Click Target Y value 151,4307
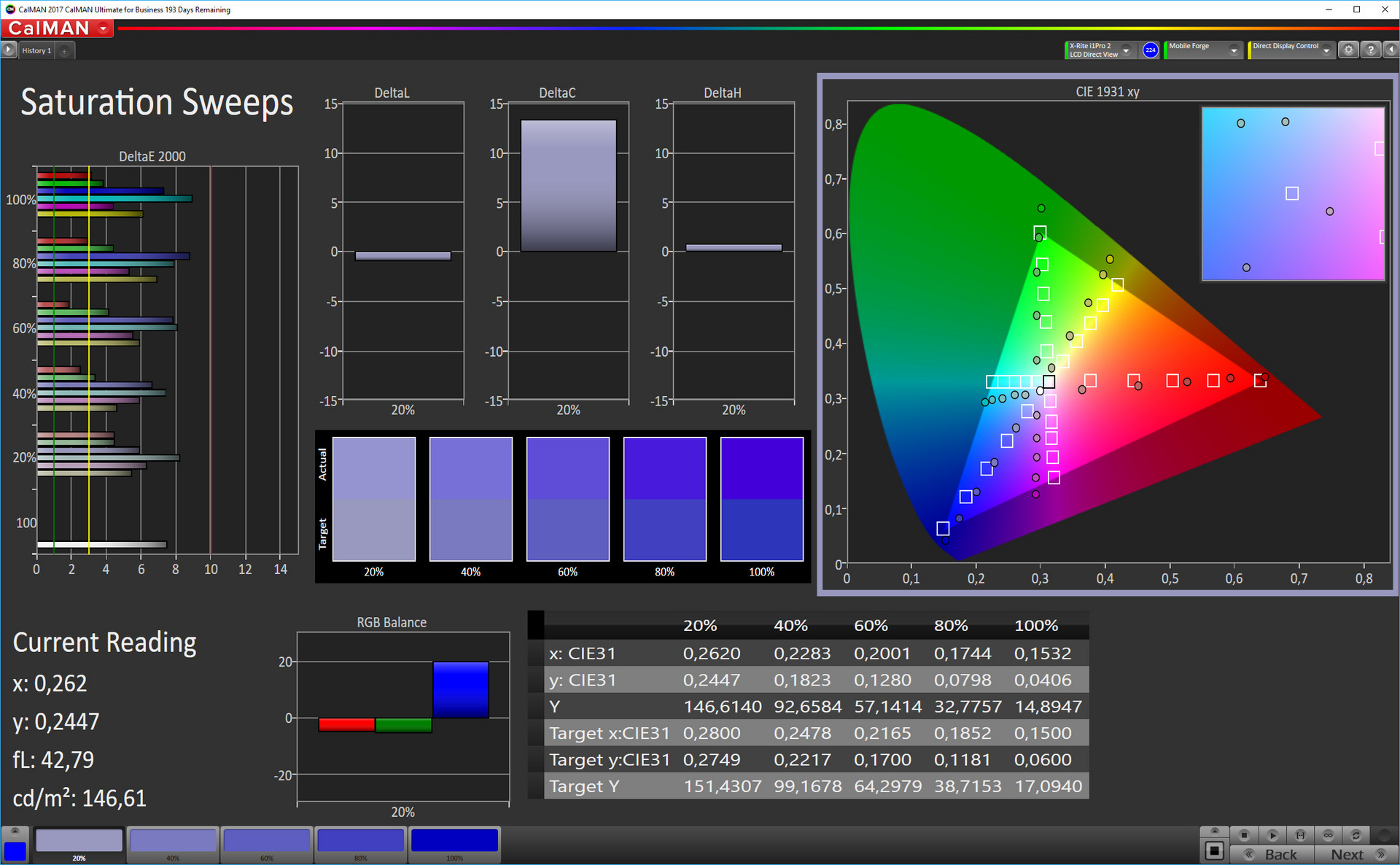Viewport: 1400px width, 865px height. coord(723,786)
